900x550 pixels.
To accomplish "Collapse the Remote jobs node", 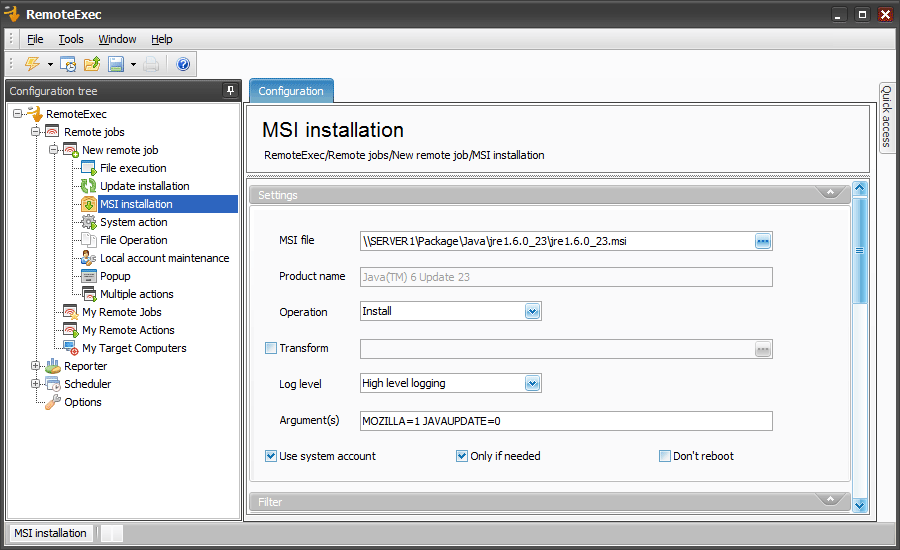I will (x=36, y=131).
